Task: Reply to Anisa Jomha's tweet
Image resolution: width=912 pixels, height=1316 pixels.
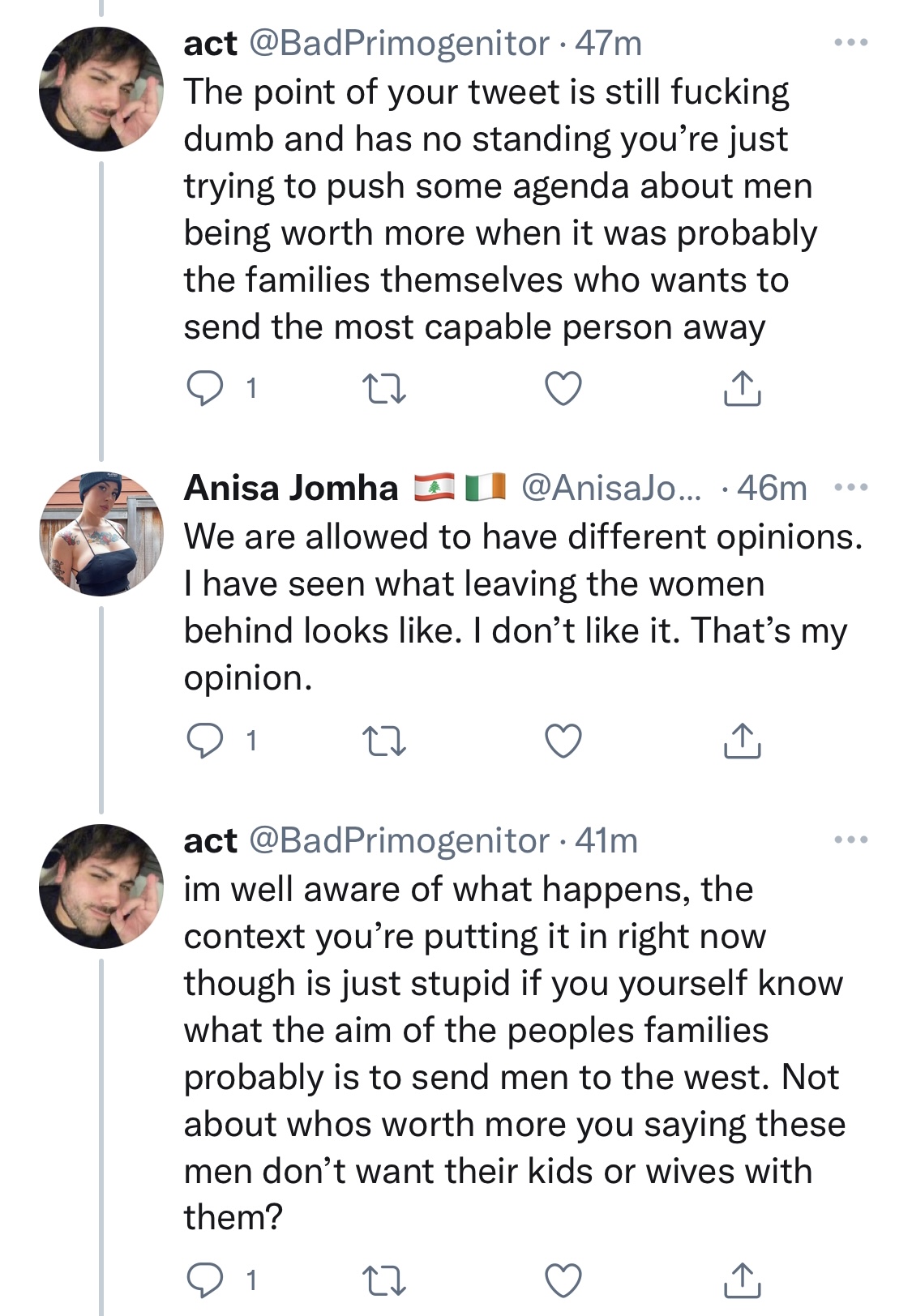Action: tap(205, 741)
